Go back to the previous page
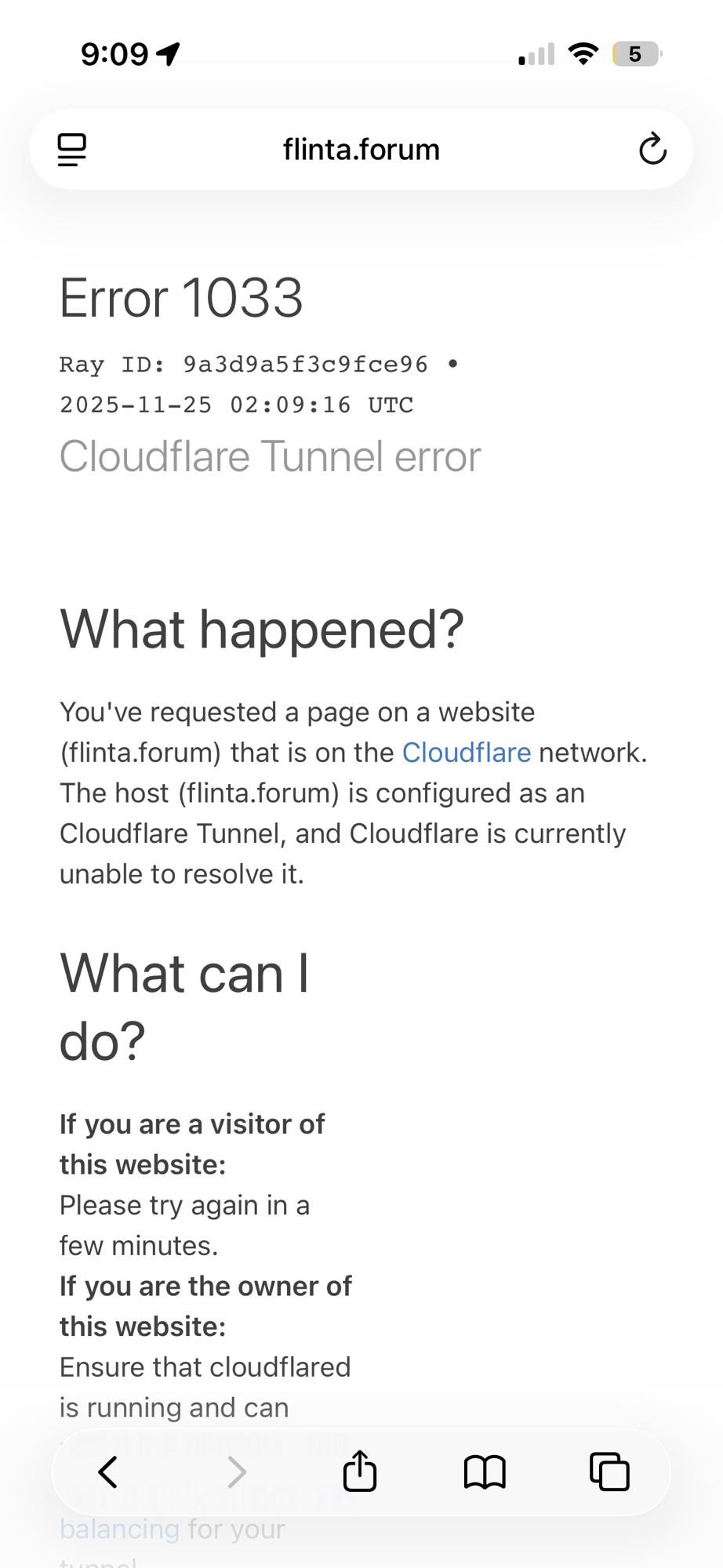This screenshot has height=1568, width=723. coord(108,1472)
